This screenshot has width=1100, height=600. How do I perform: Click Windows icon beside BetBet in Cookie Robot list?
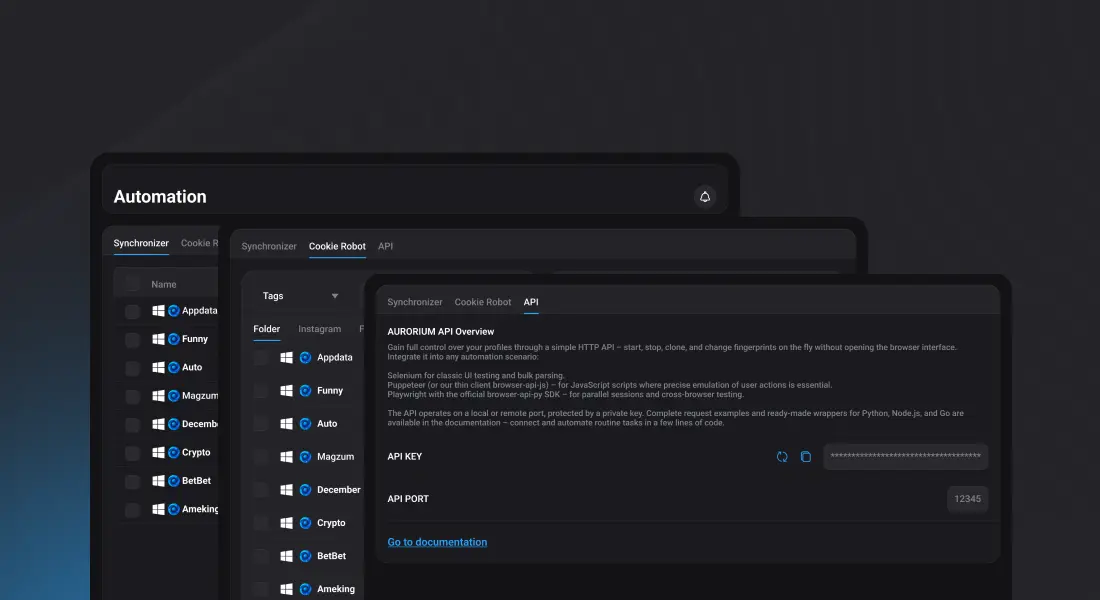point(287,556)
